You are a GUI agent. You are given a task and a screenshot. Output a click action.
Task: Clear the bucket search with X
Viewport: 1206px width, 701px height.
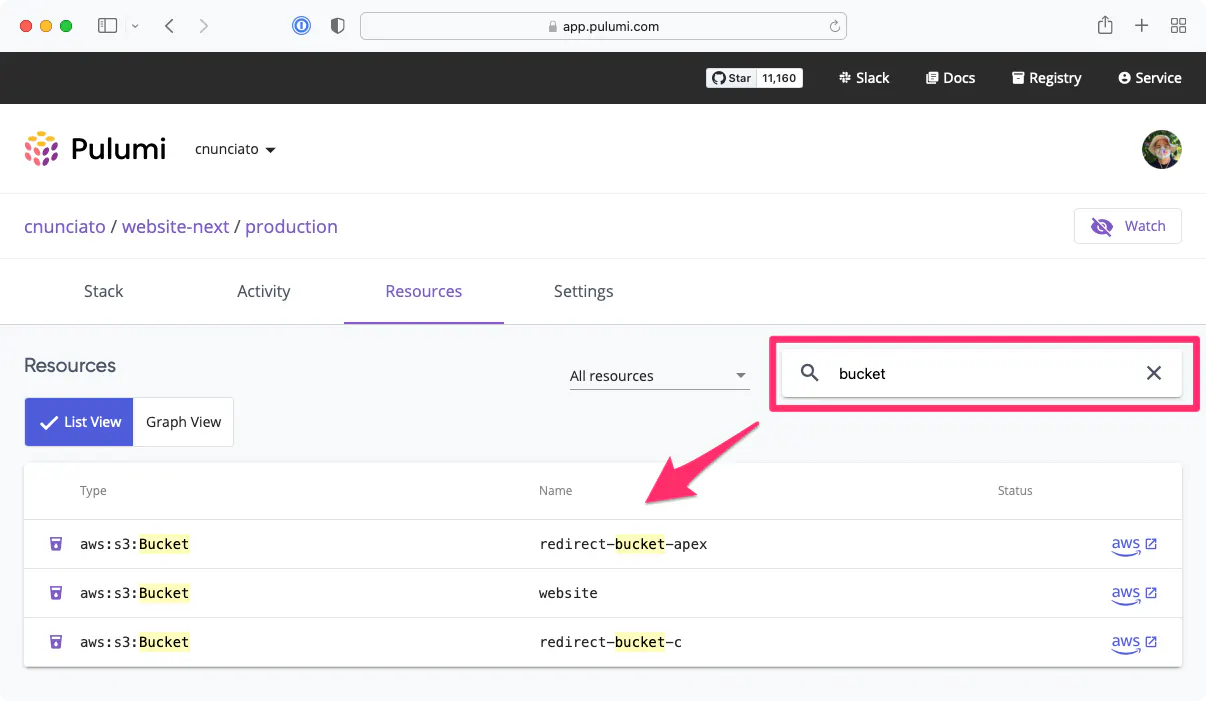coord(1154,373)
